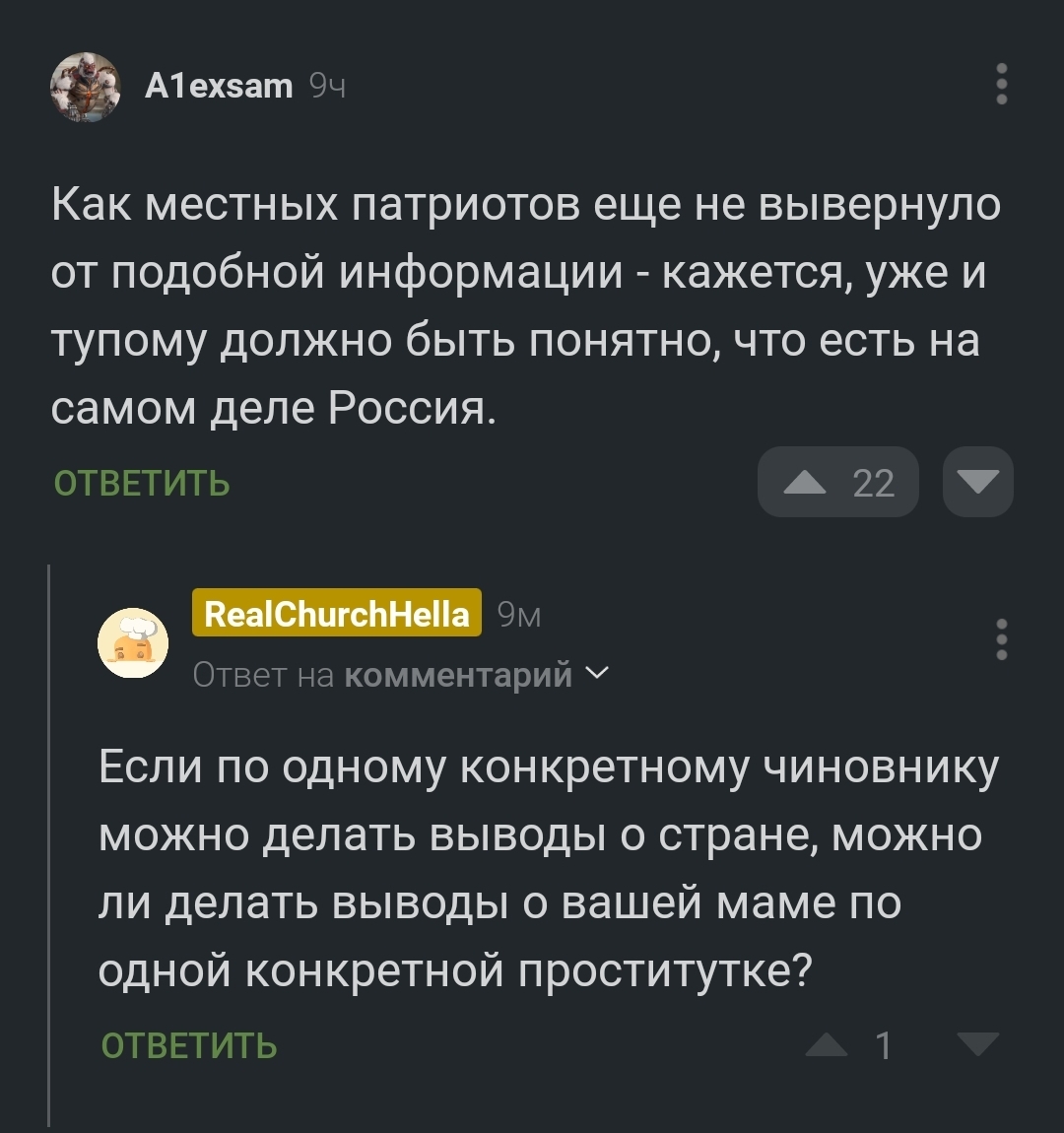The image size is (1064, 1133).
Task: Click the 9ч timestamp on A1exsam's comment
Action: pos(327,87)
